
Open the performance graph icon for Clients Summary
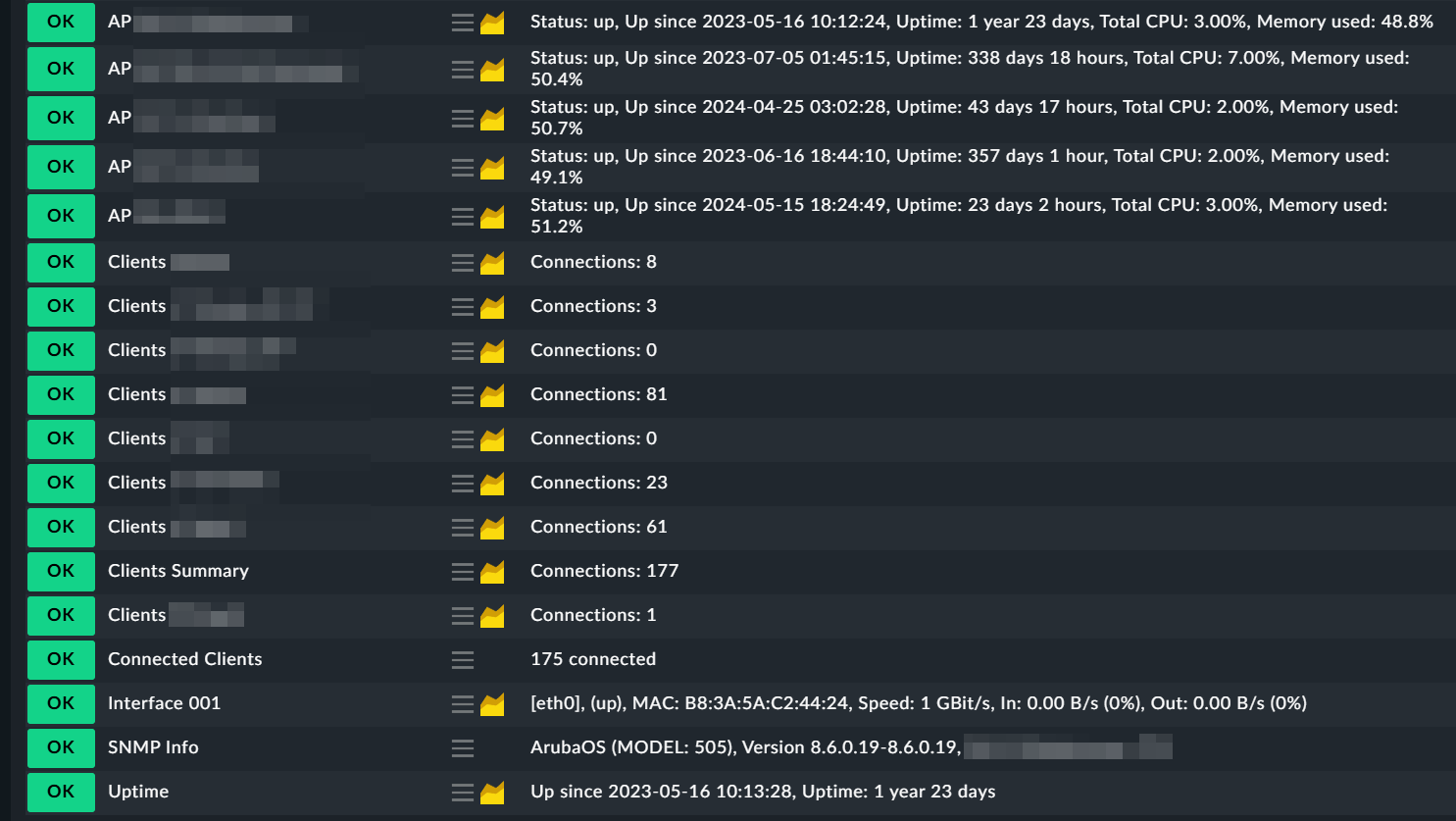(492, 571)
